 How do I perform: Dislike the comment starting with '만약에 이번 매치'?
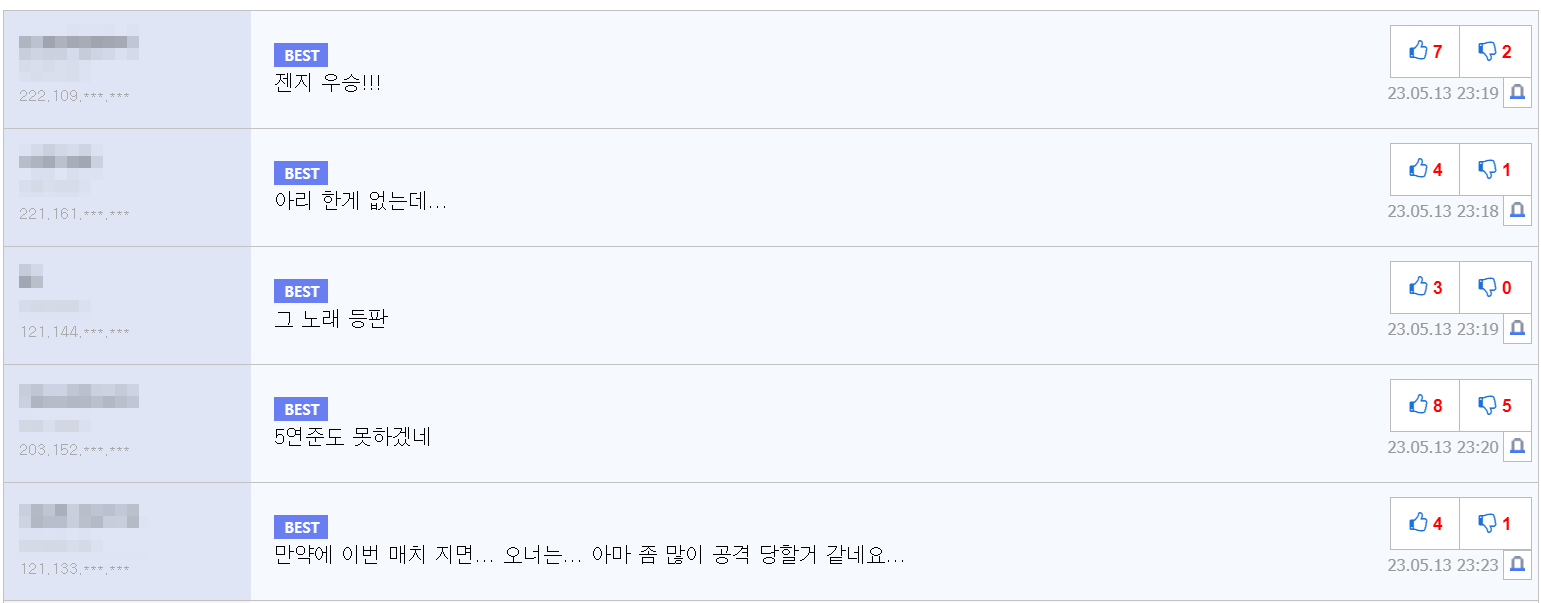click(x=1495, y=524)
